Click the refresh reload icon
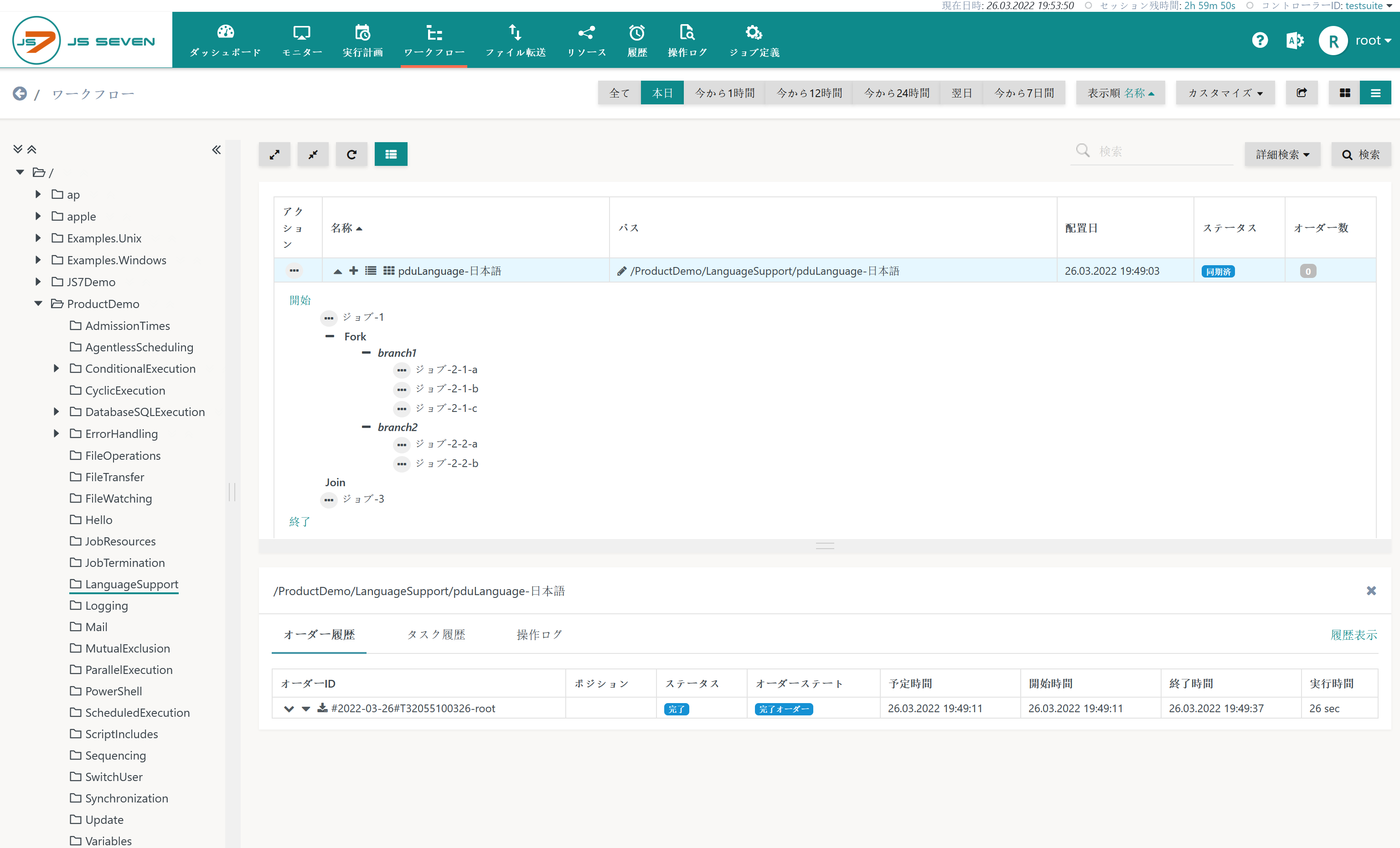1400x848 pixels. 351,154
